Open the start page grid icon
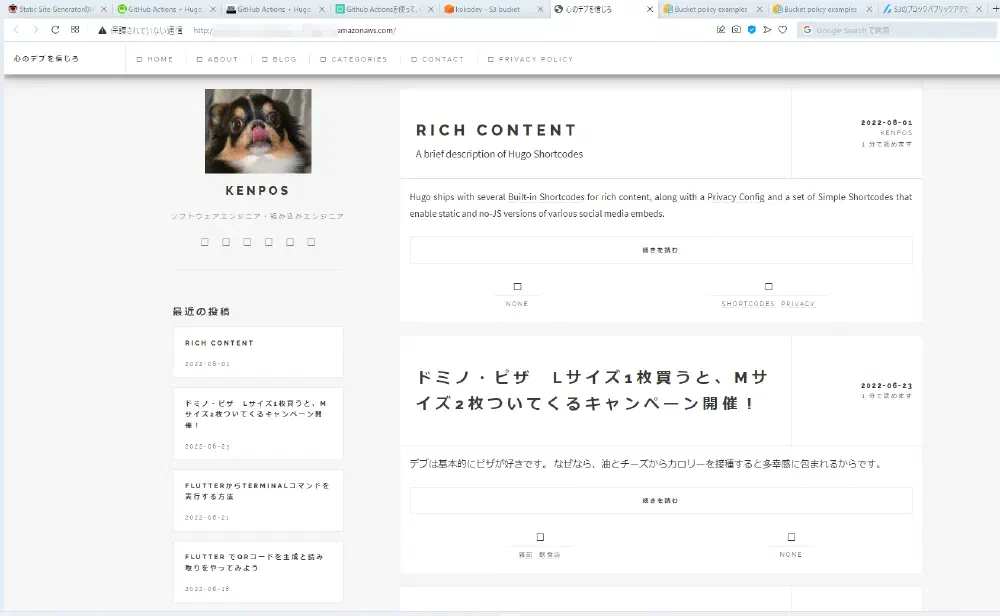 click(75, 30)
